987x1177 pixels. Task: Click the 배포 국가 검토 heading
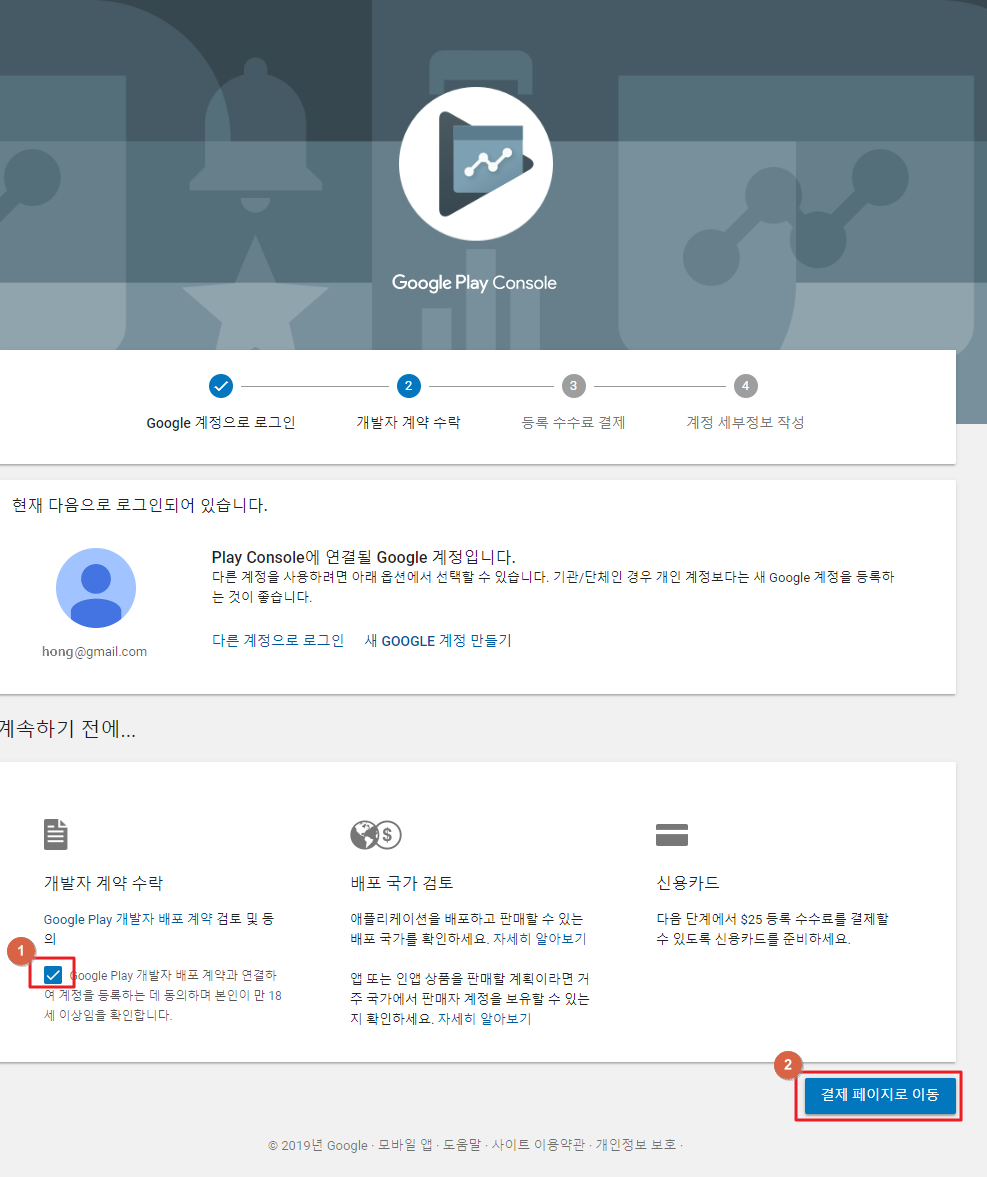tap(402, 883)
